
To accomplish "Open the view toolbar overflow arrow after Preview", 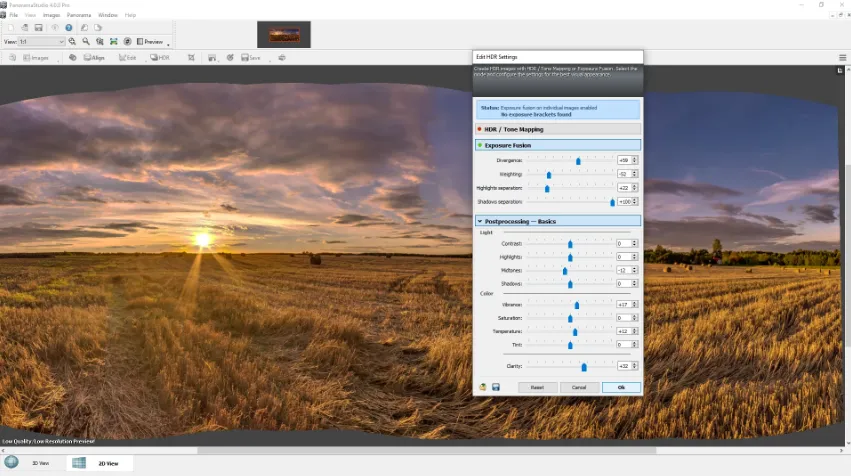I will tap(168, 44).
